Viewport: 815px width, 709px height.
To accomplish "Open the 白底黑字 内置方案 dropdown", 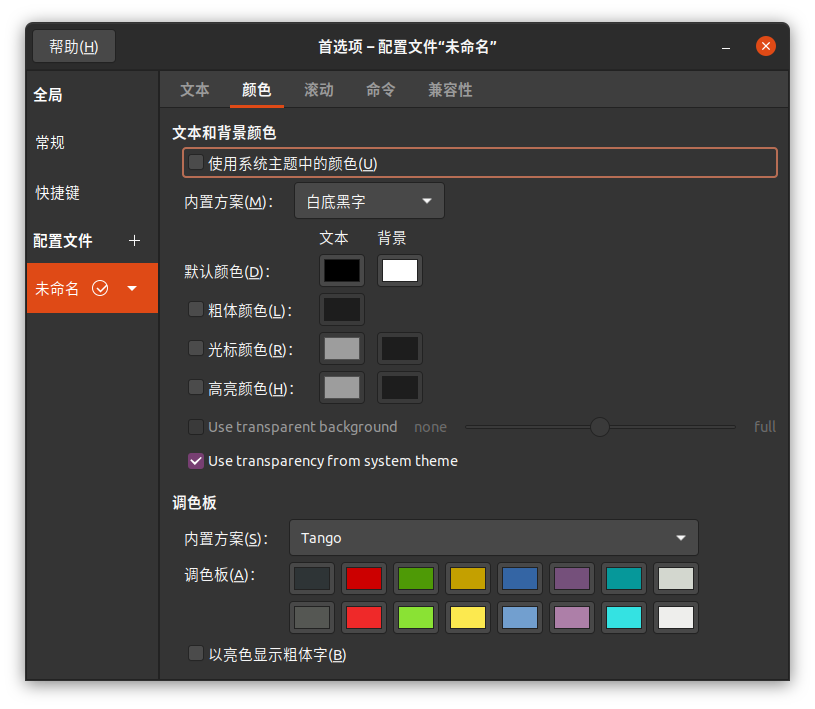I will pos(369,200).
